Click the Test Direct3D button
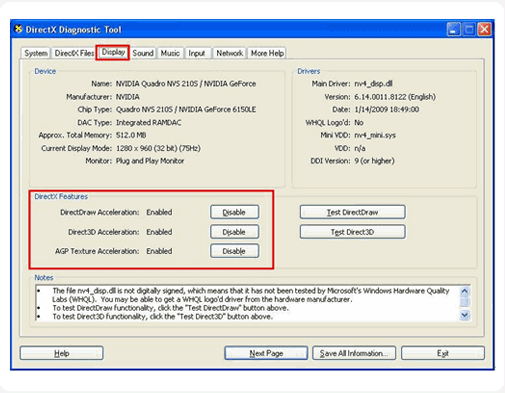 click(353, 232)
